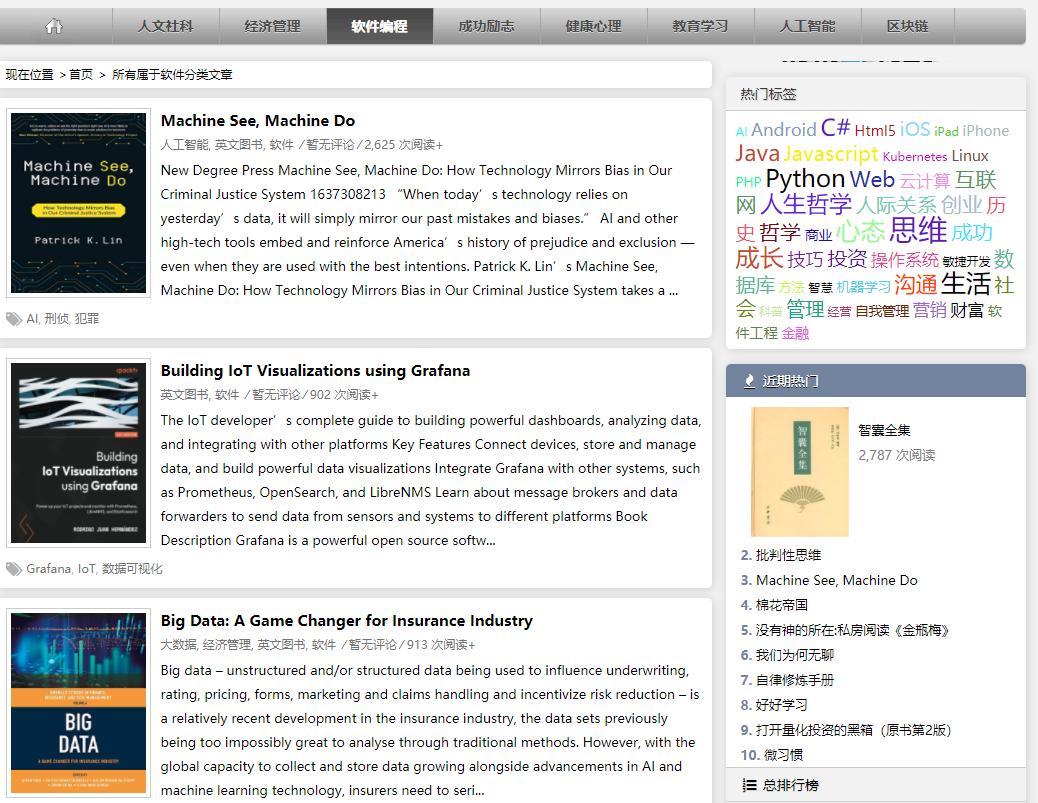Open Big Data: A Game Changer article title
Image resolution: width=1038 pixels, height=803 pixels.
pyautogui.click(x=346, y=621)
